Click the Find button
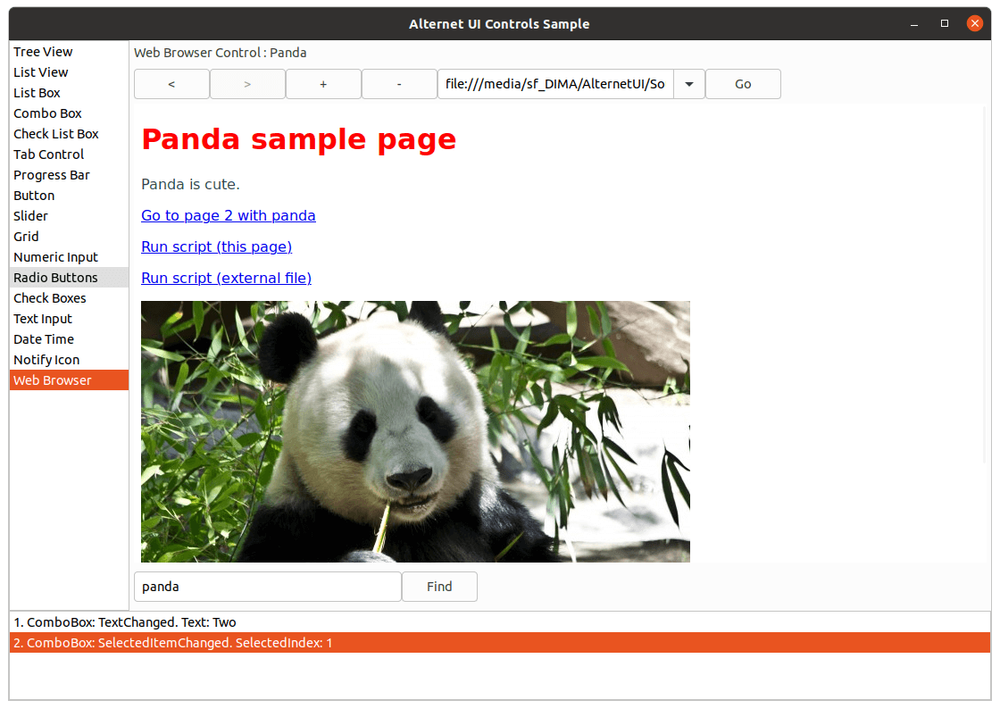This screenshot has width=1000, height=709. [x=439, y=586]
